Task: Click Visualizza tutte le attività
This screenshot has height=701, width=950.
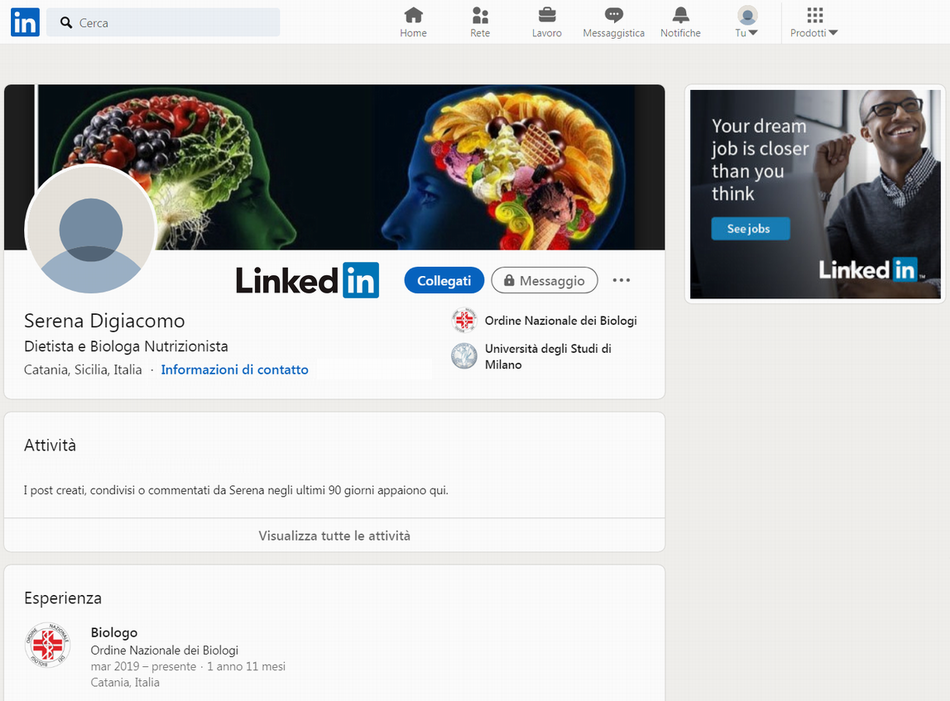Action: (334, 536)
